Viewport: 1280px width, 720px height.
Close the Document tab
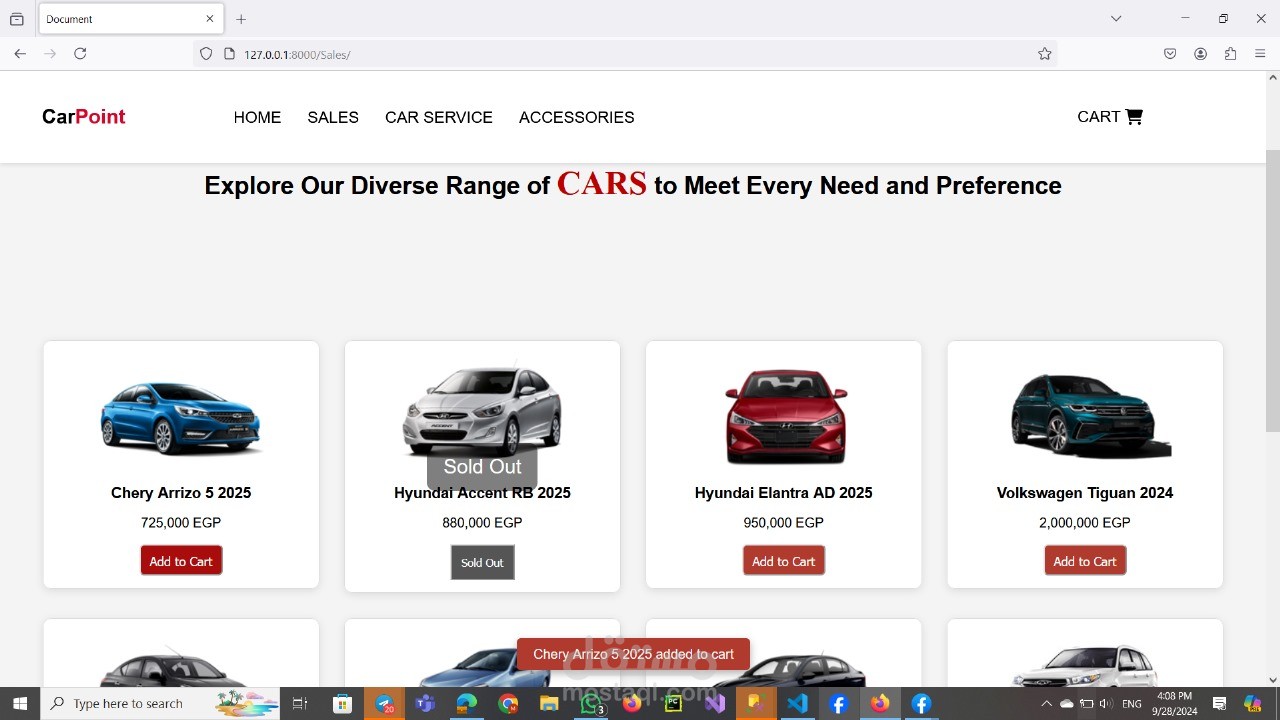point(210,19)
